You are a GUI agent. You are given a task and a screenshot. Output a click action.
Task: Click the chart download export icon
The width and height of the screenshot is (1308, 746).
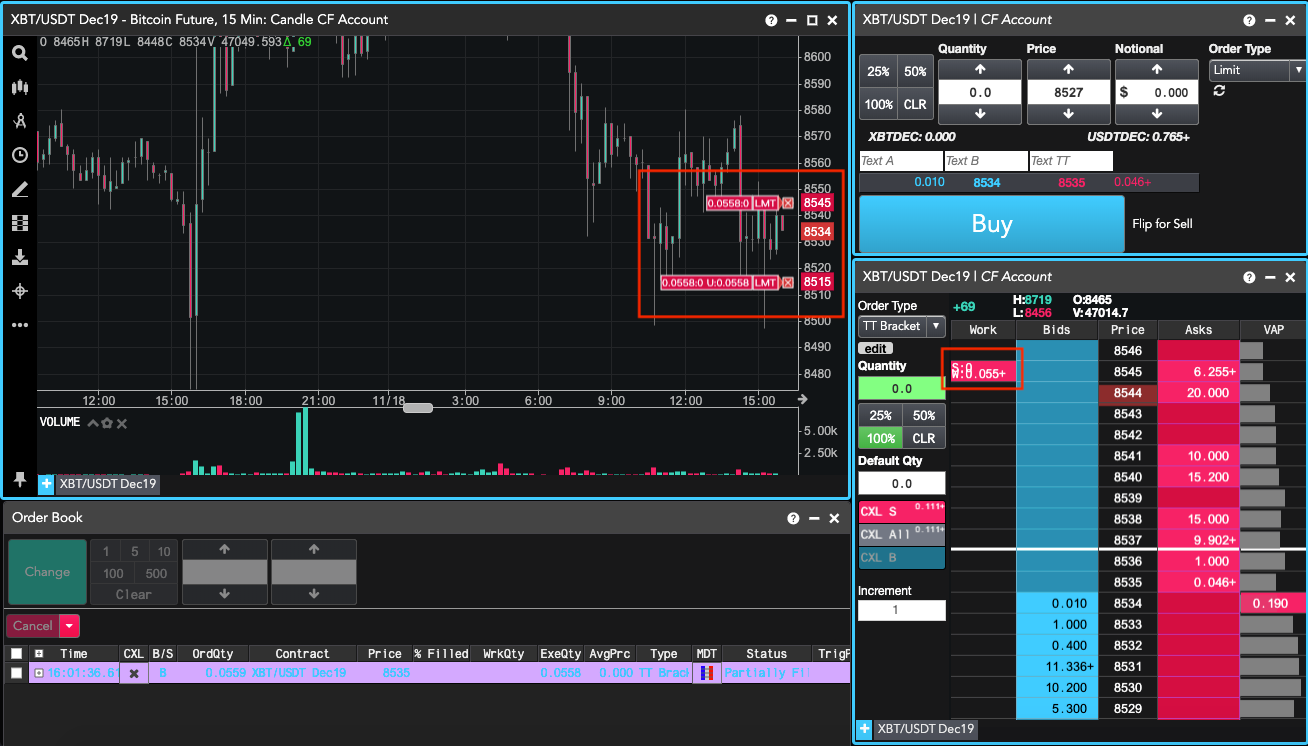[19, 256]
